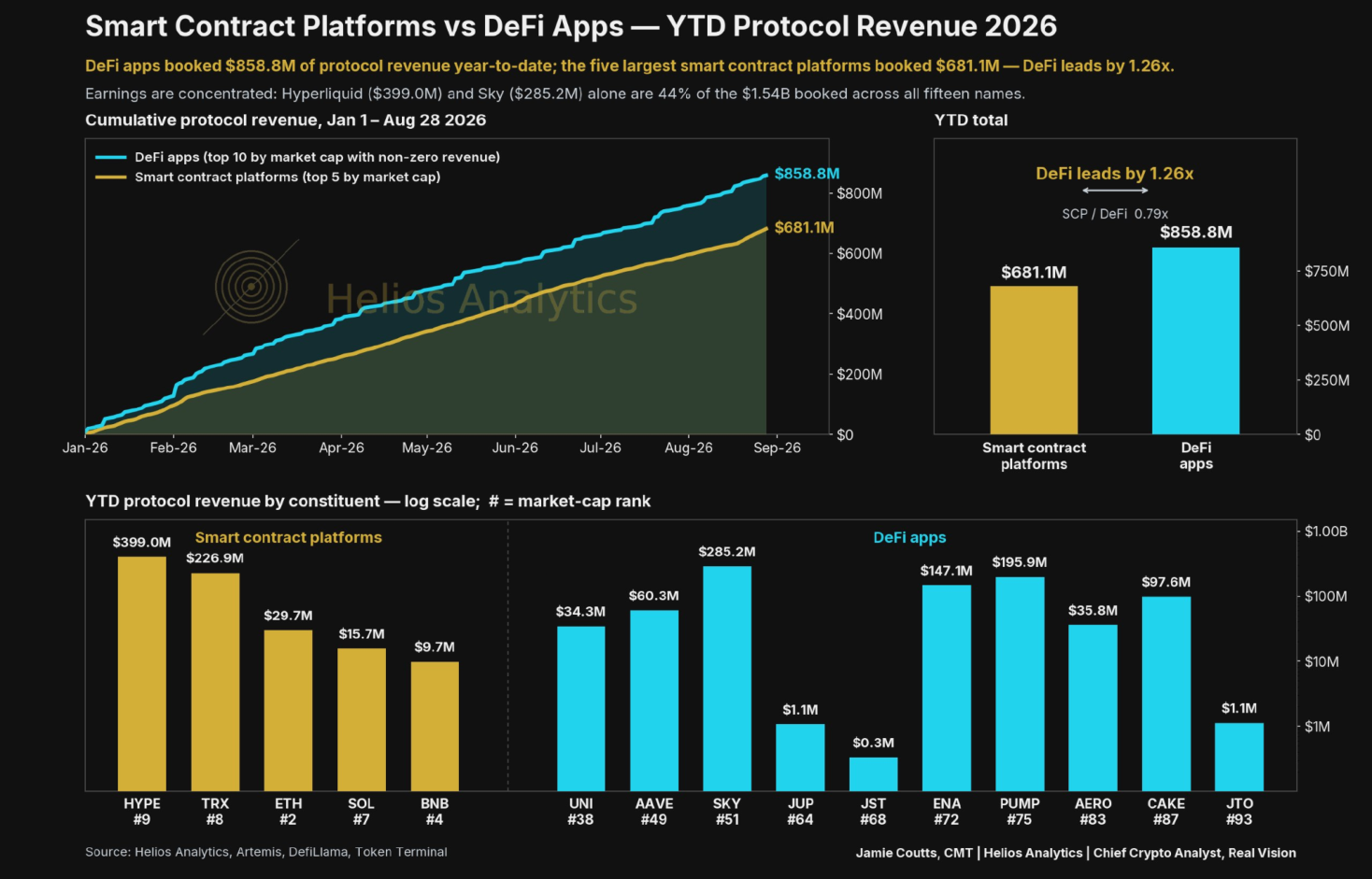Click the $285.2M value above SKY
Image resolution: width=1372 pixels, height=879 pixels.
[727, 552]
